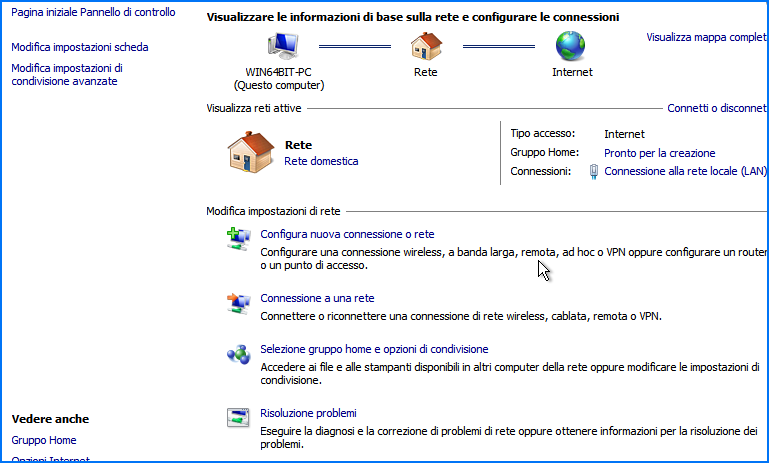
Task: Click description starting 'Accedere ai file'
Action: 510,374
